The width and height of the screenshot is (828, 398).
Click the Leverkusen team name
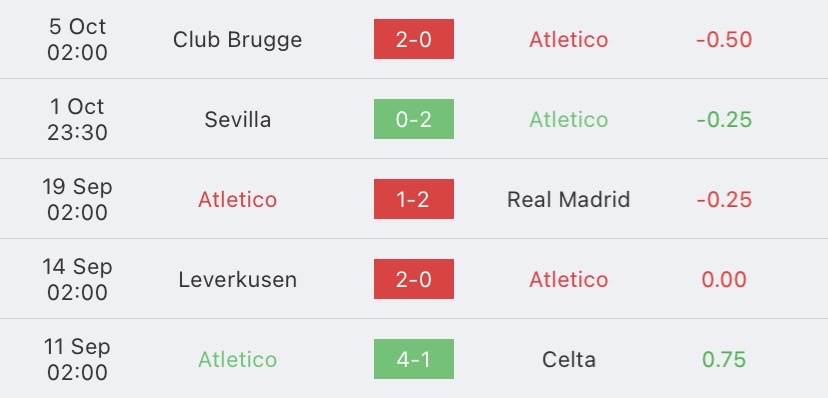tap(238, 280)
